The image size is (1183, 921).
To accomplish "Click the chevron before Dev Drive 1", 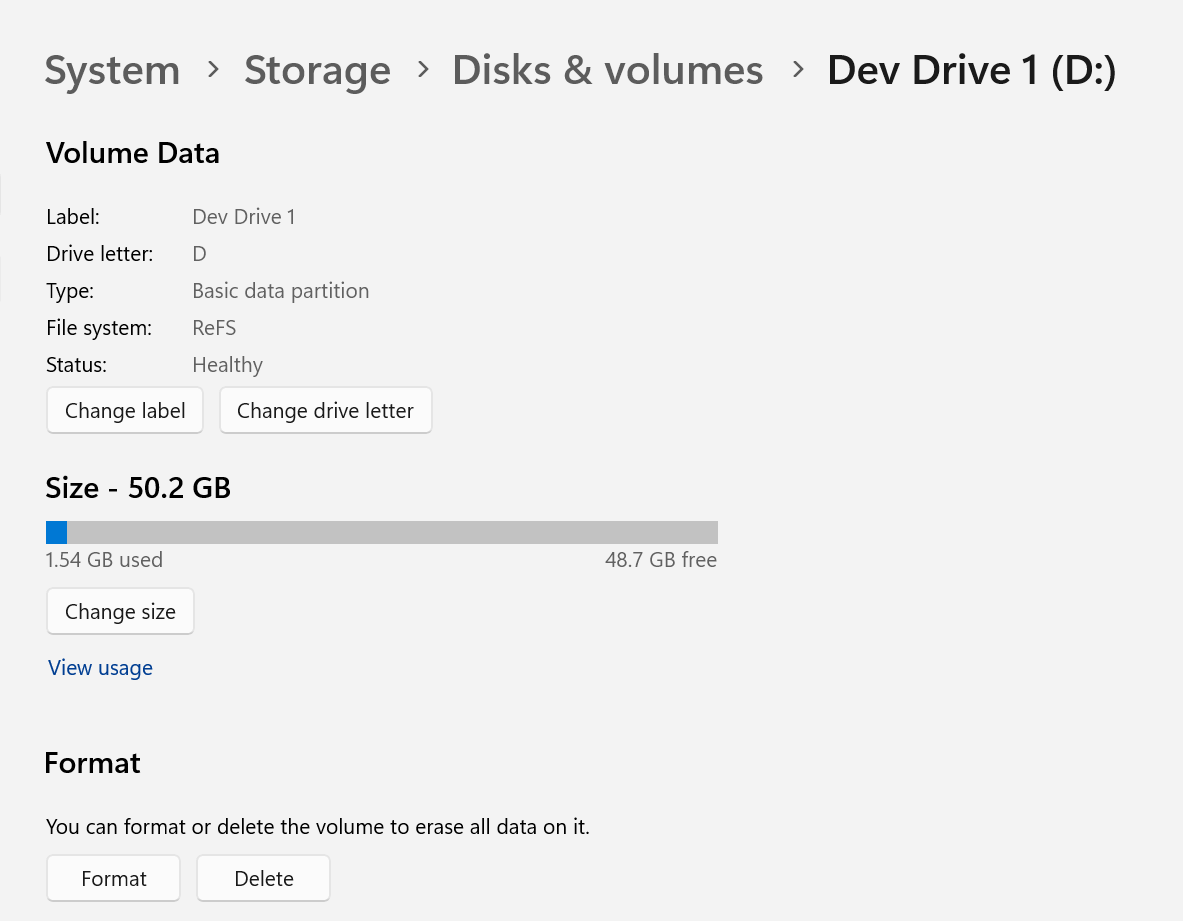I will pos(797,70).
